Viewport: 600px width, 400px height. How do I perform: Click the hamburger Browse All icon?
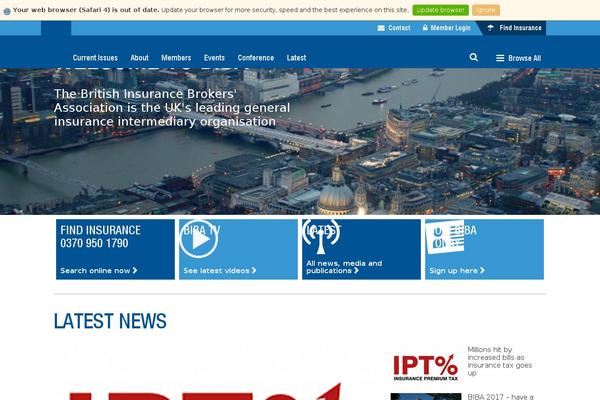500,58
